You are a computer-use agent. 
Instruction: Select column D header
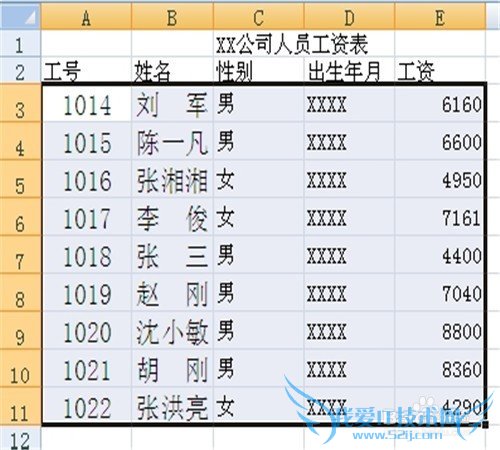pos(349,16)
